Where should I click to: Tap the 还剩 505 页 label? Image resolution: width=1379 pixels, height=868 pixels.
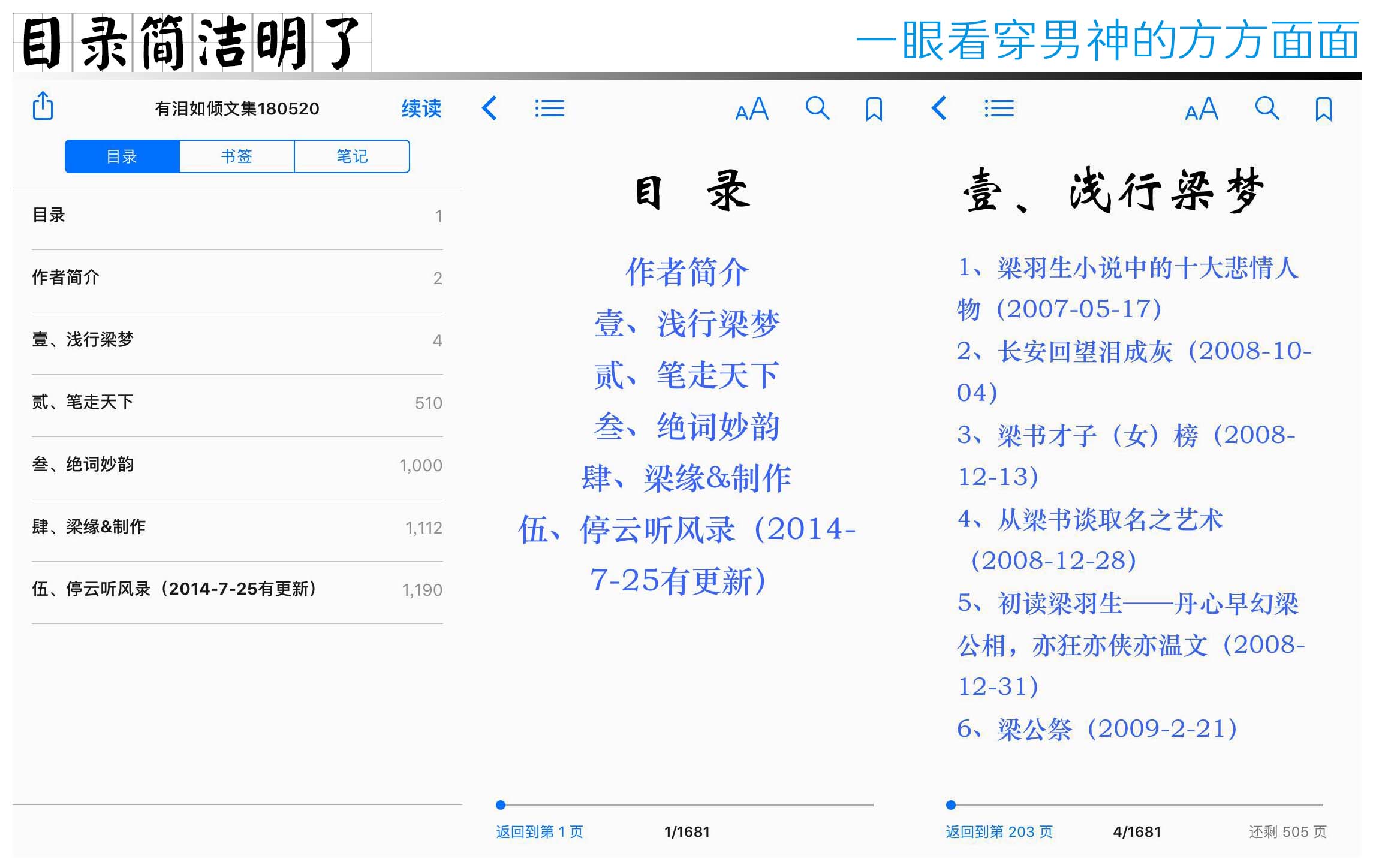pyautogui.click(x=1288, y=832)
